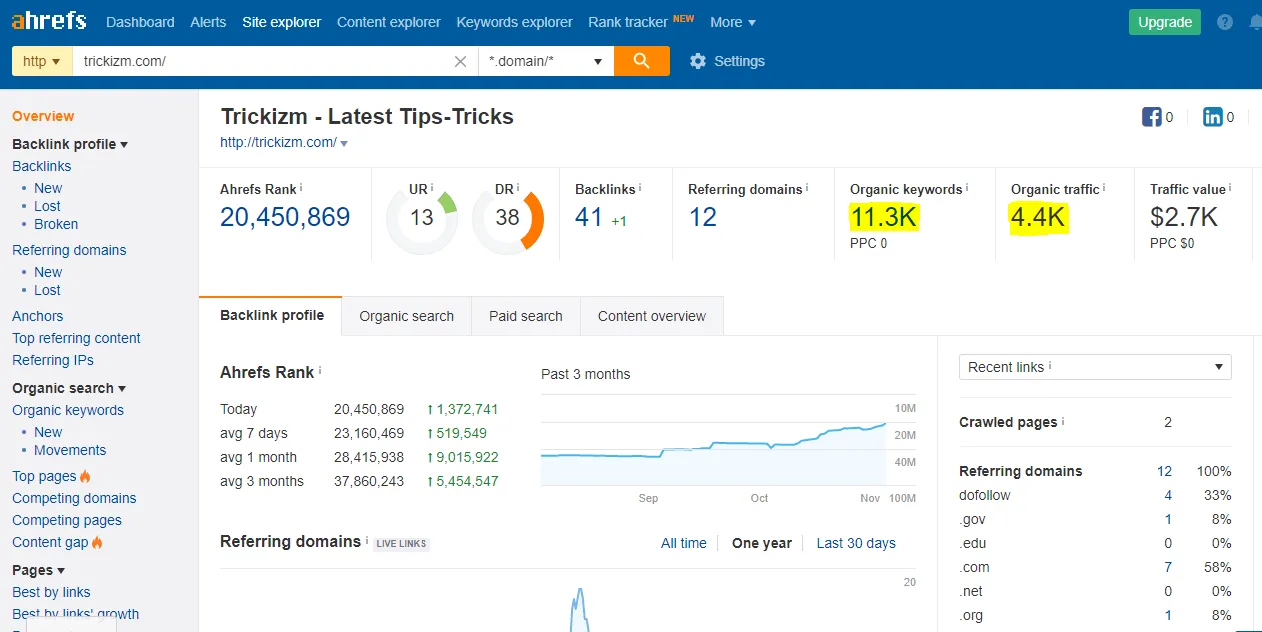Click the Facebook share count icon
Viewport: 1262px width, 632px height.
coord(1151,117)
